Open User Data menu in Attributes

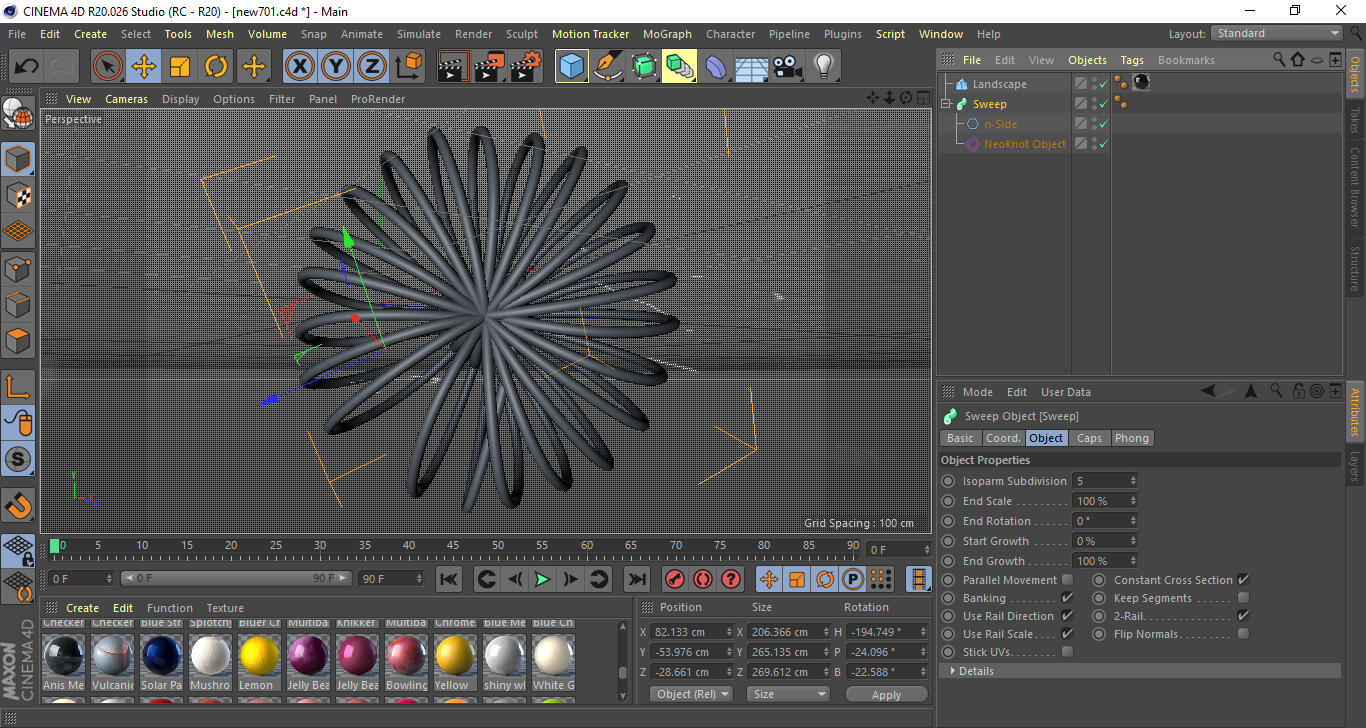click(x=1066, y=392)
